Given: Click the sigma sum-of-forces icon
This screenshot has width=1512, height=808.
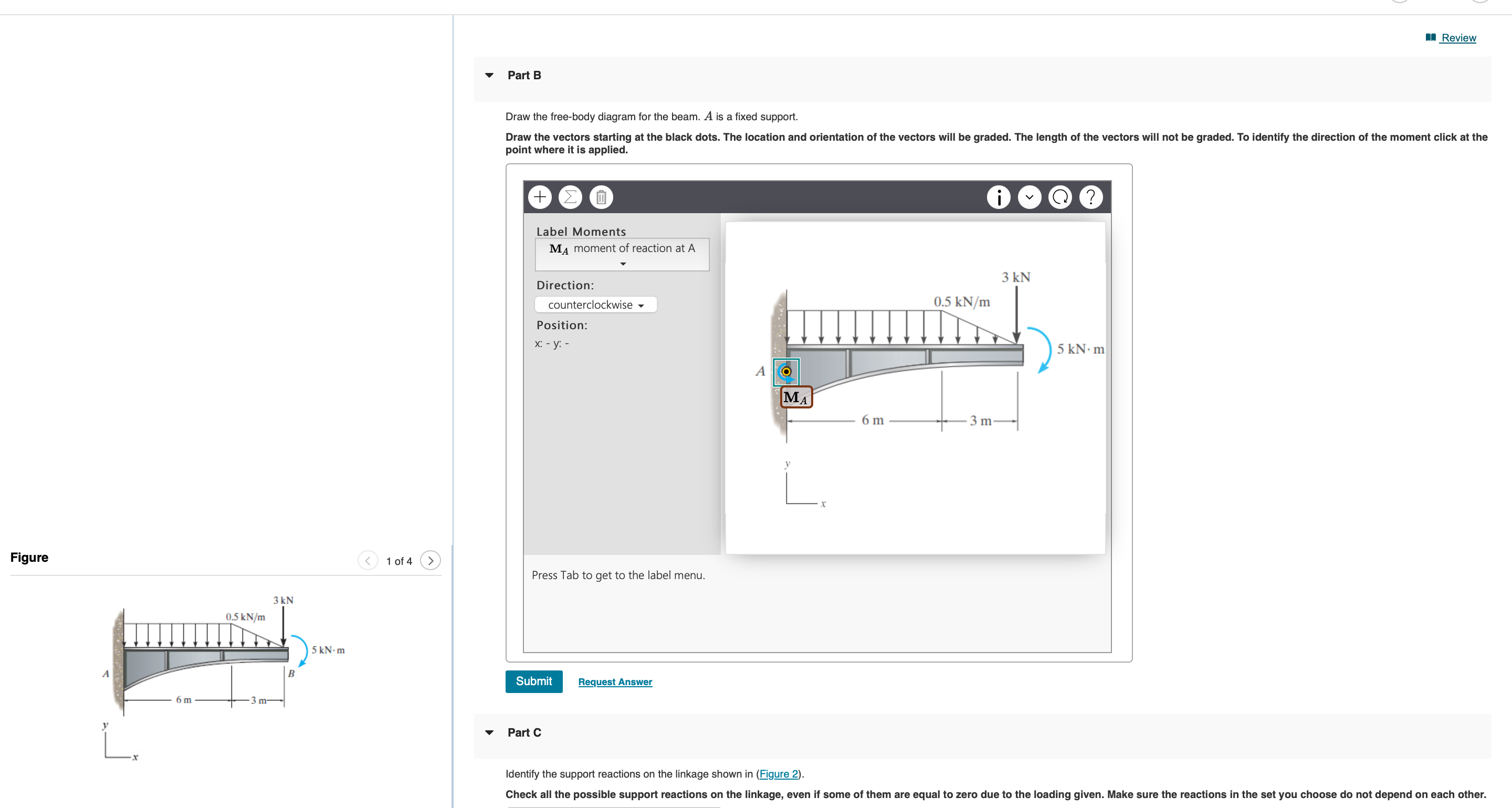Looking at the screenshot, I should tap(570, 197).
